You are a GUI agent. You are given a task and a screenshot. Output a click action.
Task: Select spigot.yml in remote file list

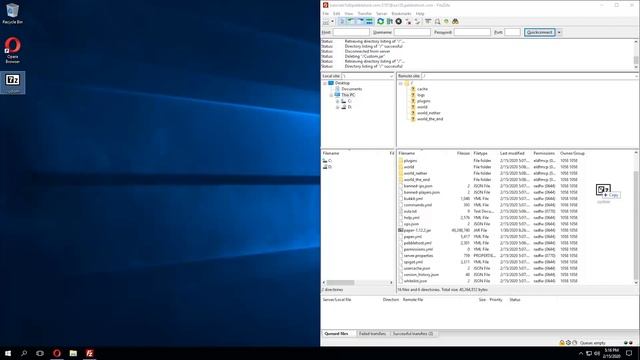click(413, 262)
